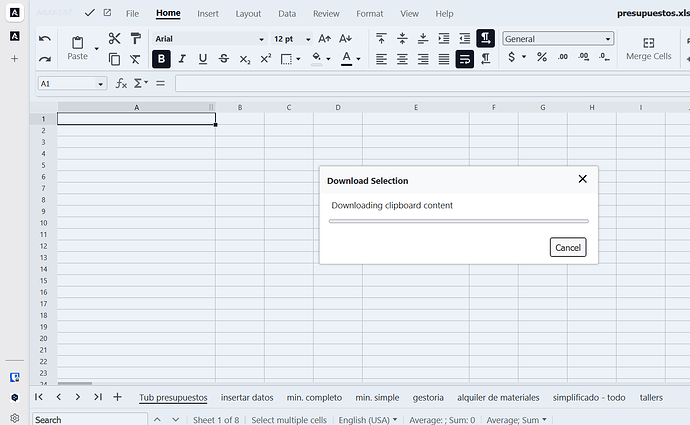Click the Increase Font Size icon
Viewport: 690px width, 425px height.
tap(324, 39)
